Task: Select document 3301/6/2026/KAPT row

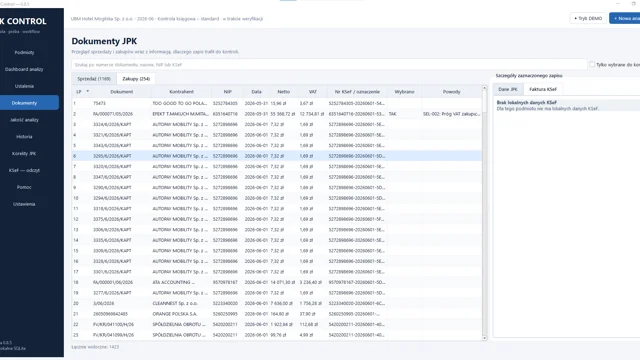Action: pyautogui.click(x=277, y=272)
